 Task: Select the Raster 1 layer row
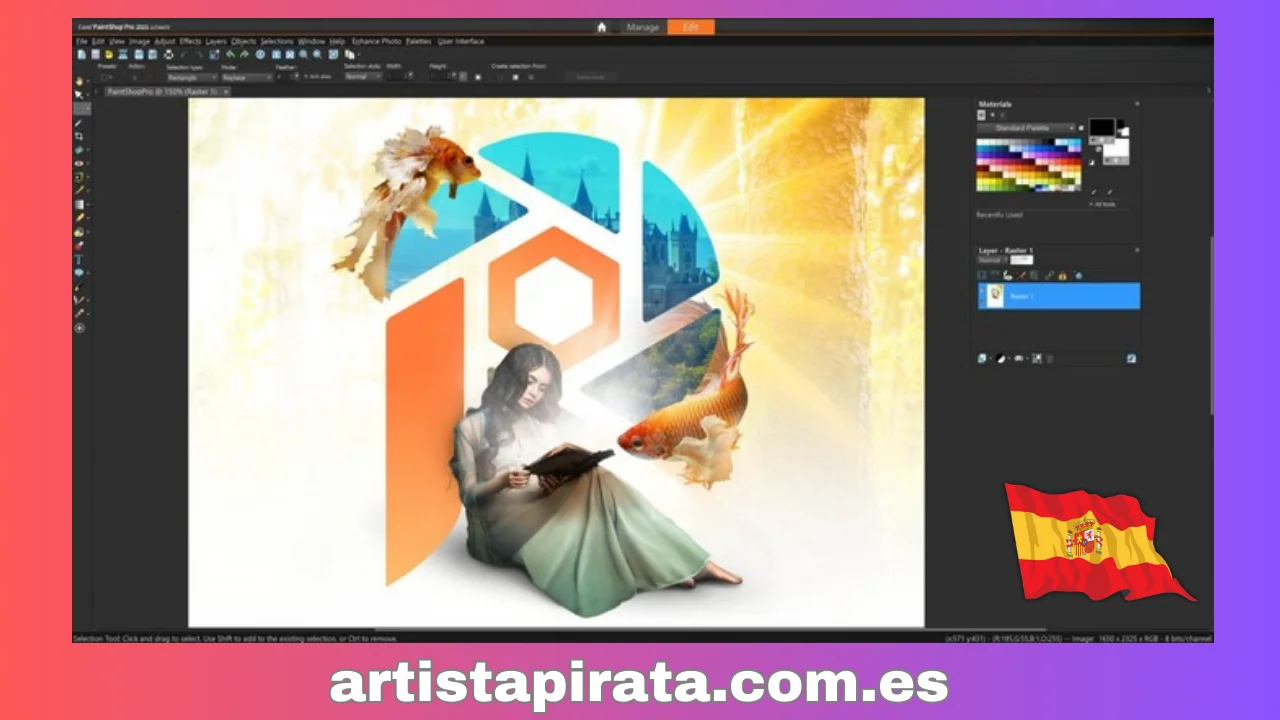click(1059, 296)
